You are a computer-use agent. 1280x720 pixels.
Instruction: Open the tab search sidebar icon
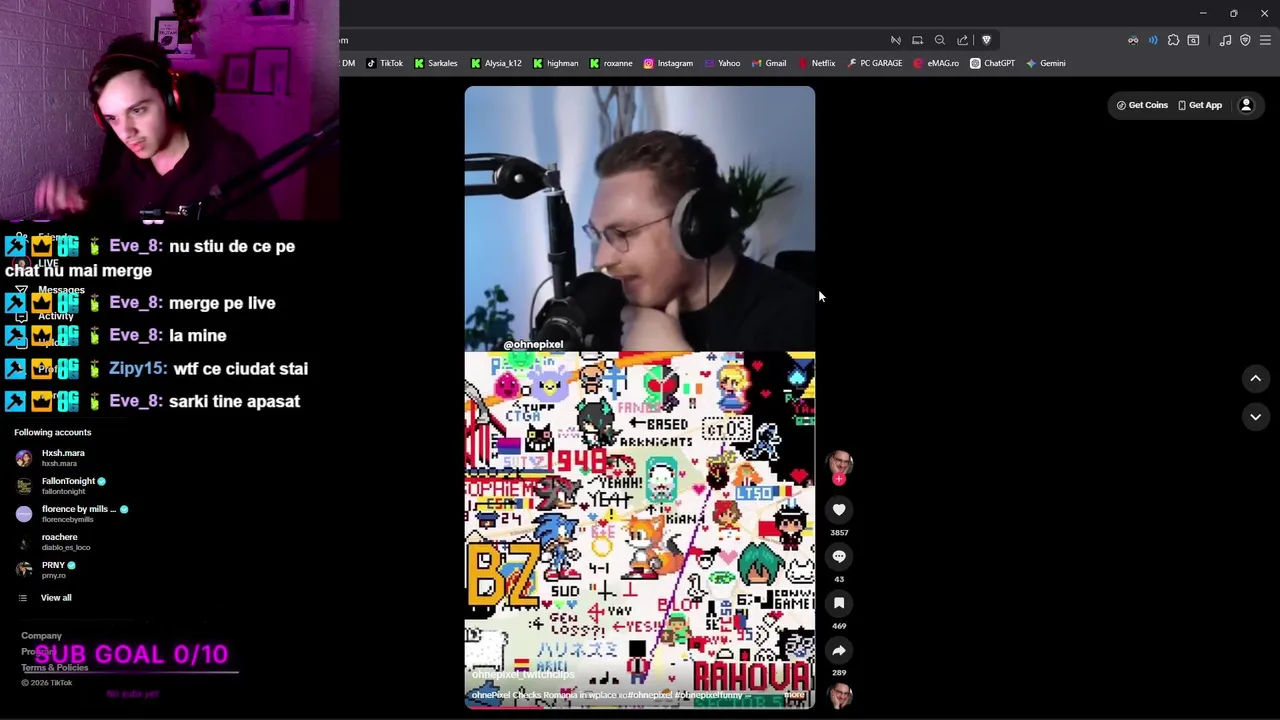click(x=1193, y=40)
